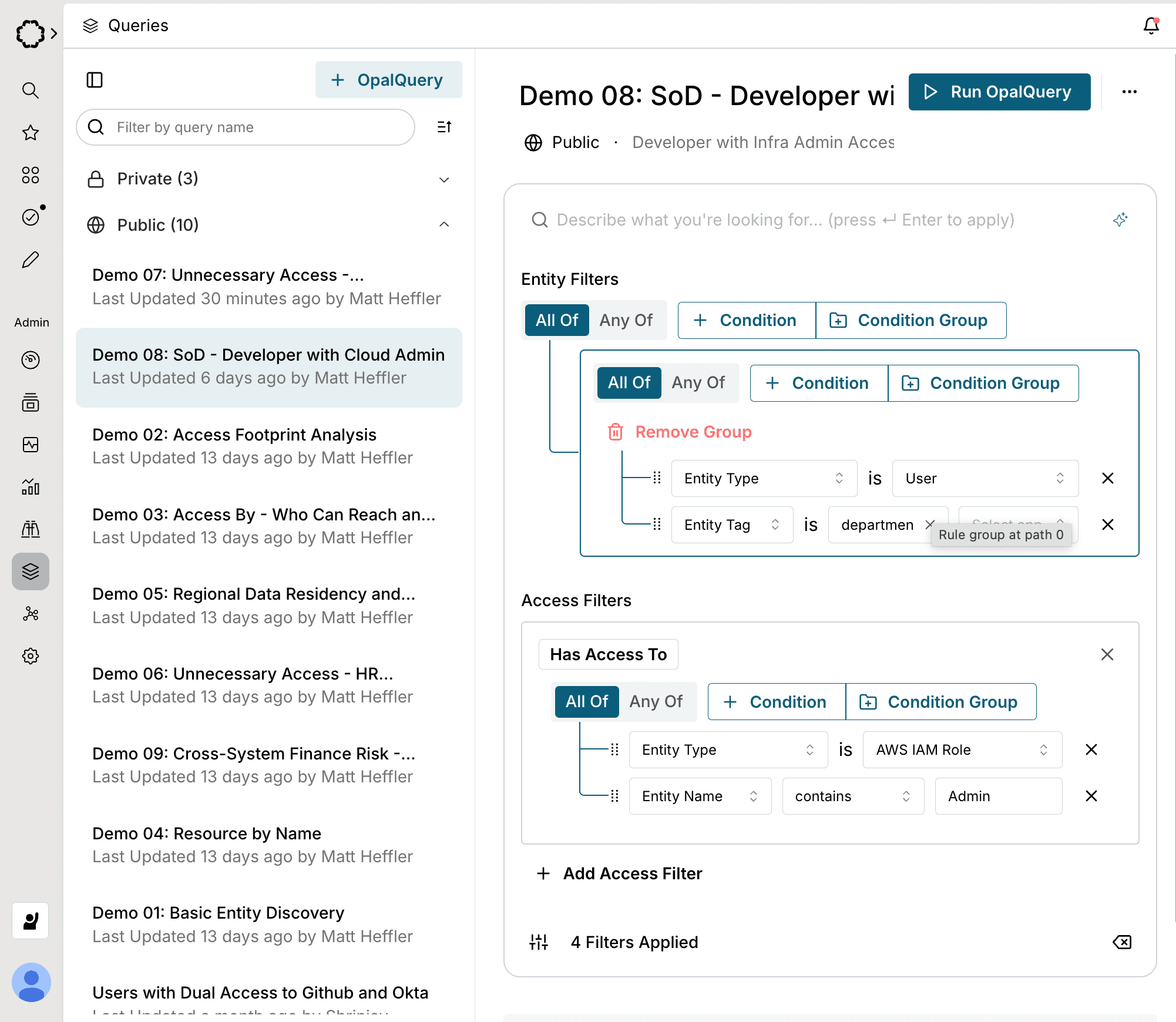Open the AWS IAM Role dropdown
1176x1022 pixels.
pos(962,749)
